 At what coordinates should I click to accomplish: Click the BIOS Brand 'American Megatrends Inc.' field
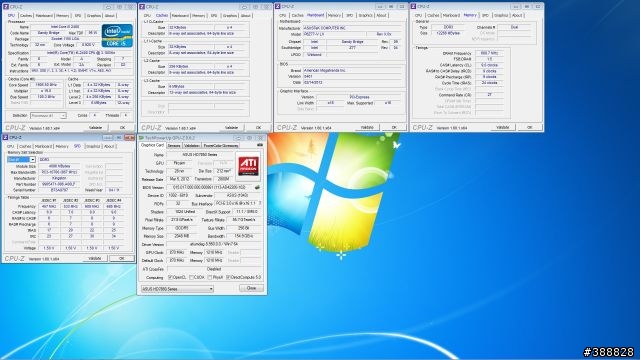(353, 71)
